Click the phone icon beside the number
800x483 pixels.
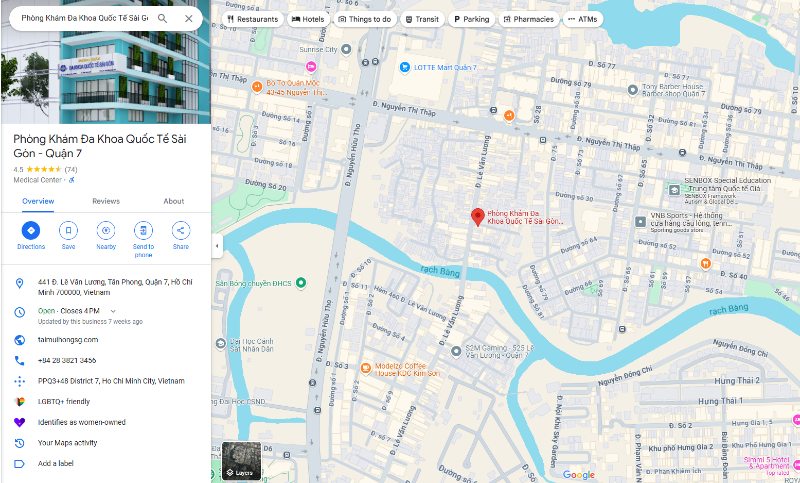point(19,361)
